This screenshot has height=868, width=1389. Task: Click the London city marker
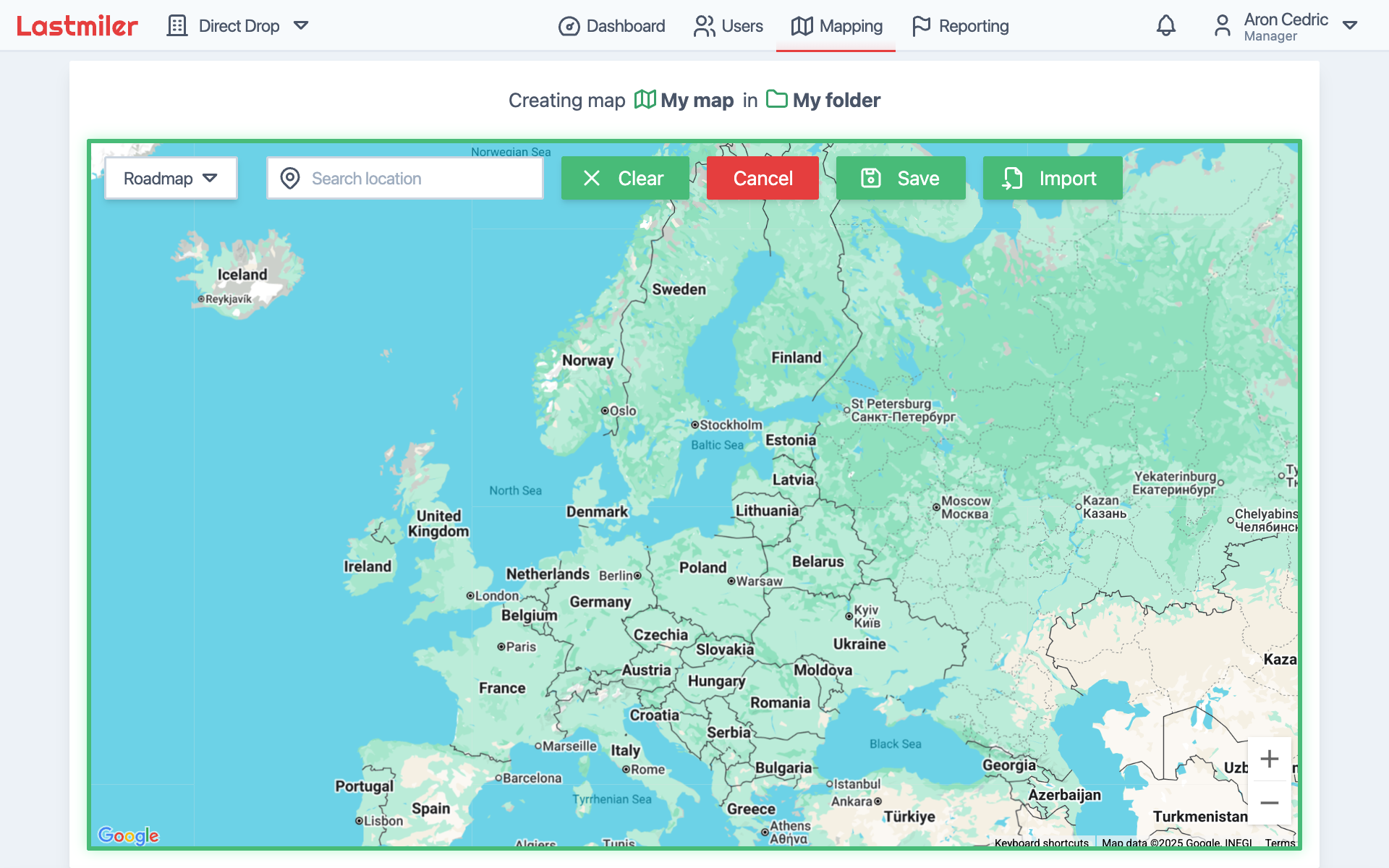(x=470, y=596)
